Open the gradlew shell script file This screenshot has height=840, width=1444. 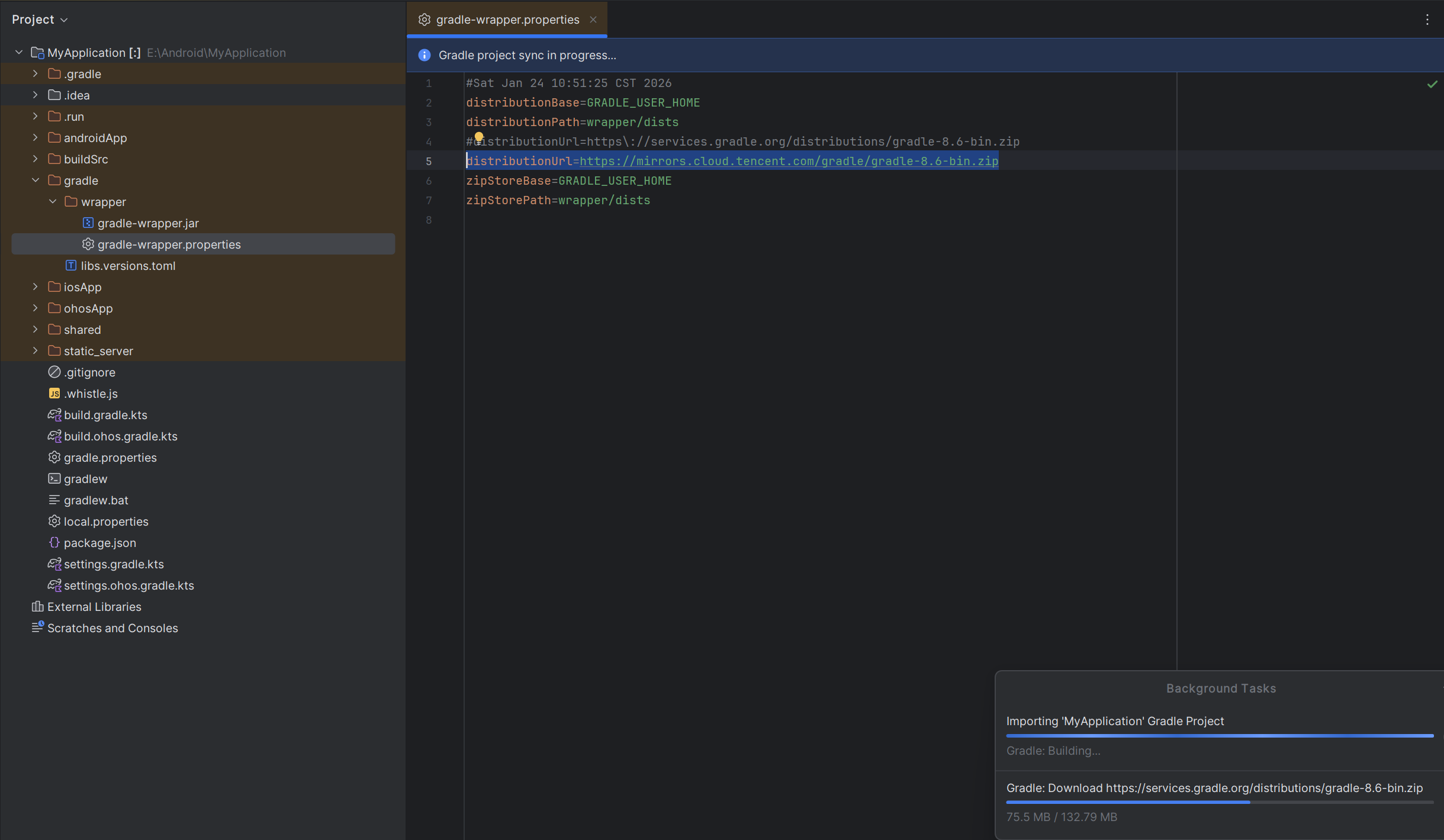coord(85,479)
